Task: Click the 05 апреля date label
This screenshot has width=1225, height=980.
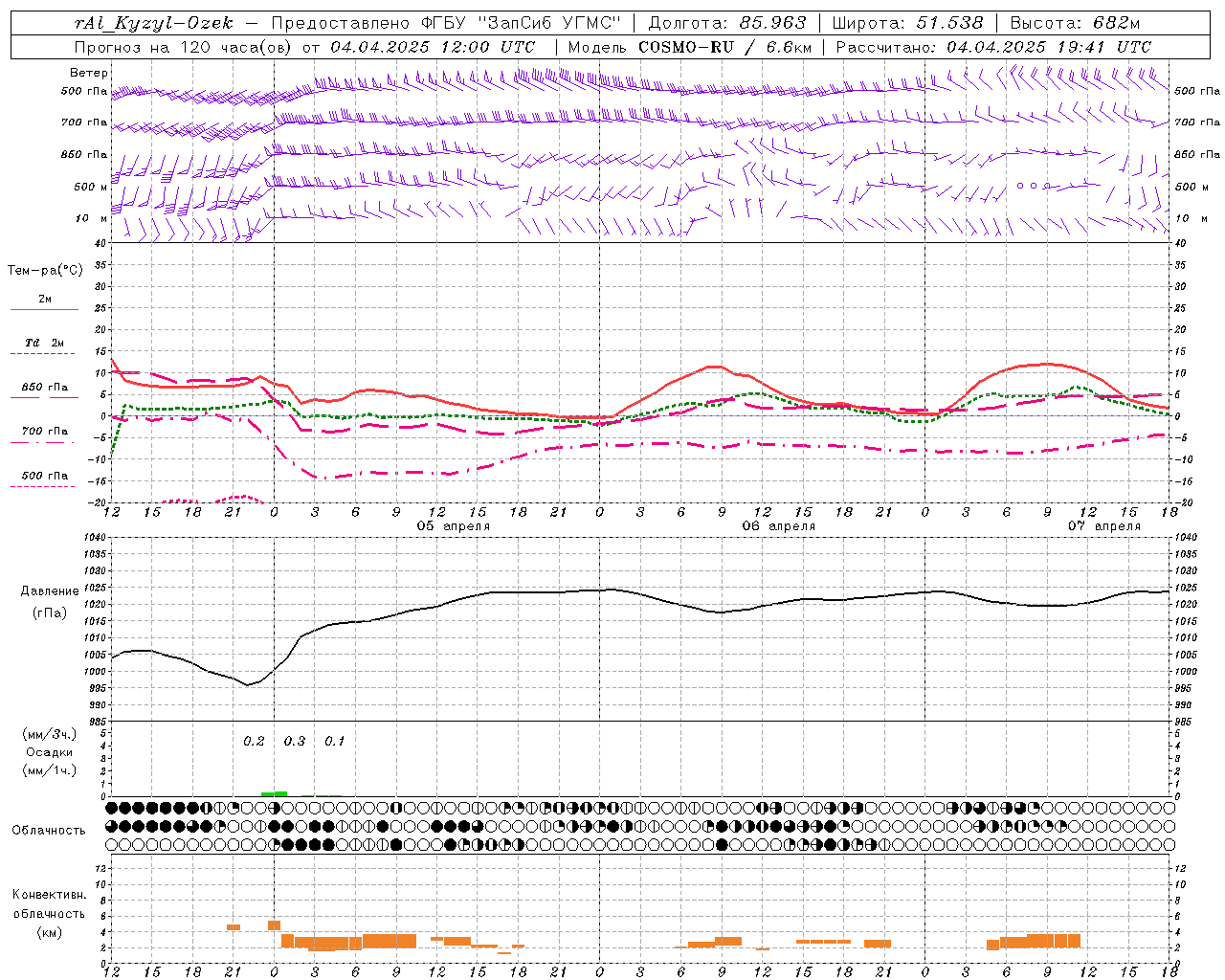Action: click(454, 525)
